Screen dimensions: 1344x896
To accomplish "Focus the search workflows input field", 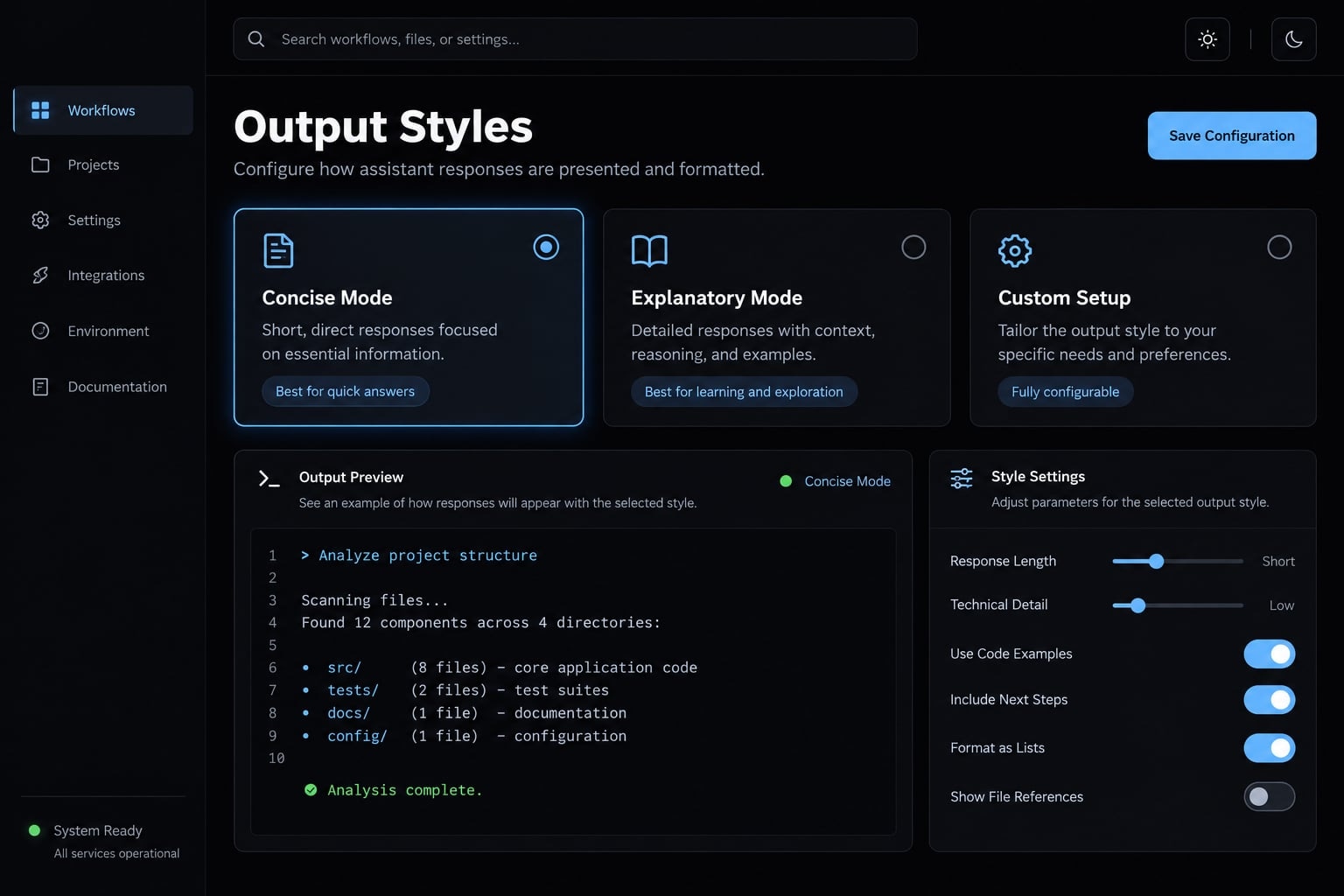I will (x=575, y=39).
